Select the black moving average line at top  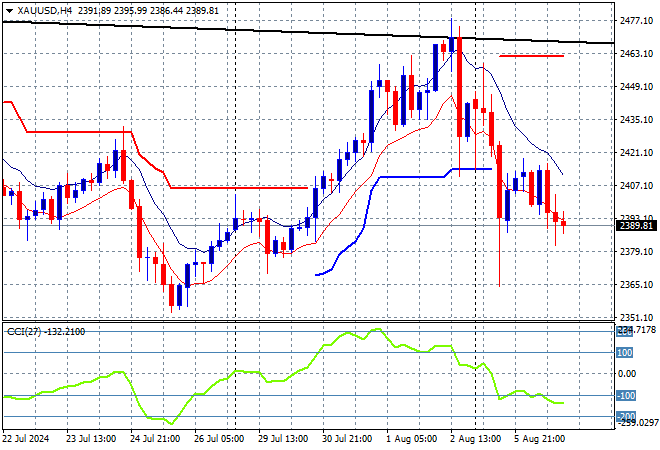308,32
